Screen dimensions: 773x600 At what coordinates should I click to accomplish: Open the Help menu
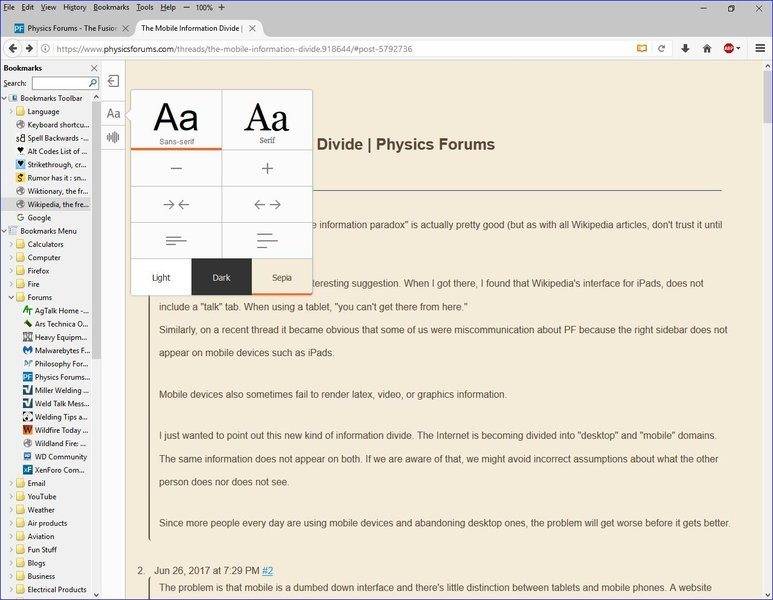pyautogui.click(x=168, y=7)
